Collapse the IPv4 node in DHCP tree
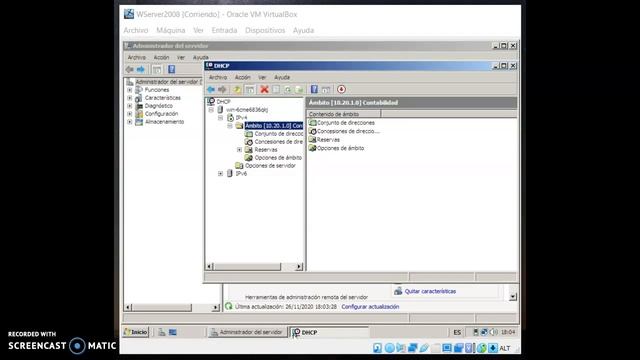Screen dimensions: 640x360 tap(220, 118)
